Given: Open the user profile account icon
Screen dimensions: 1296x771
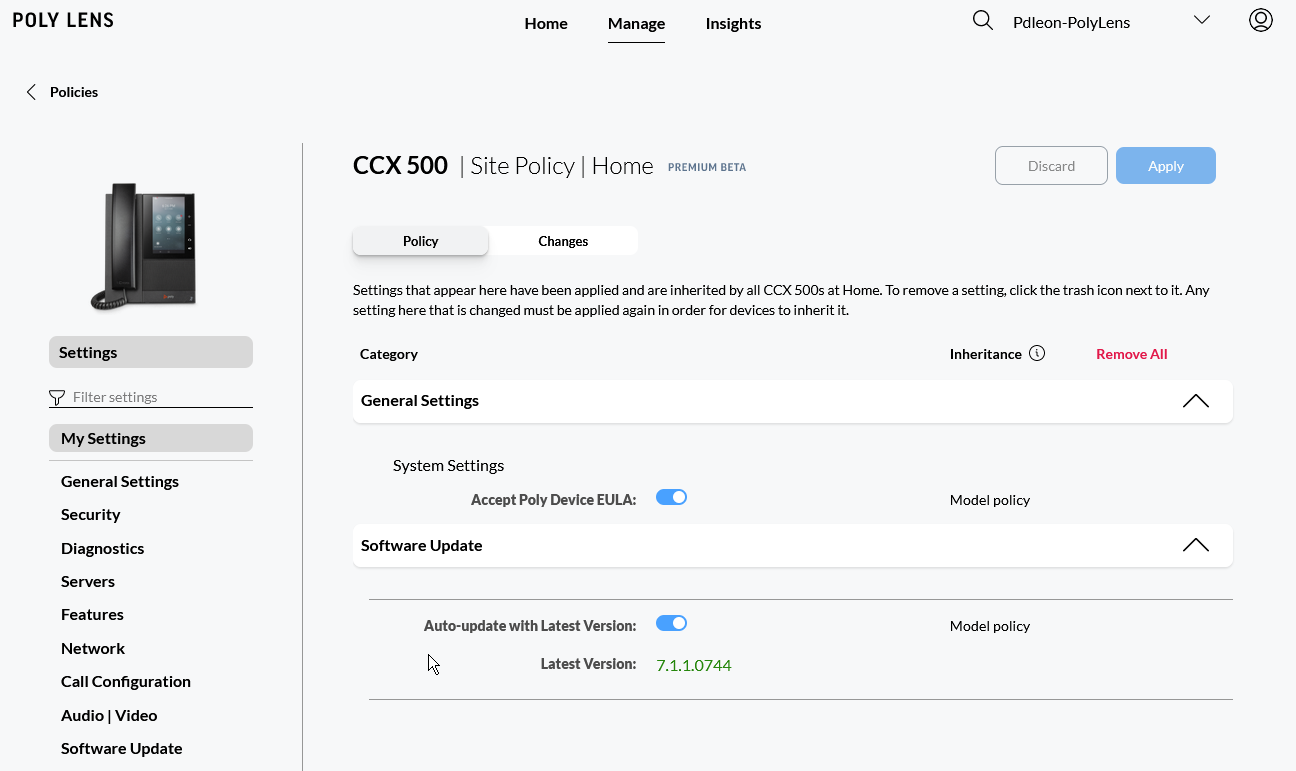Looking at the screenshot, I should tap(1260, 21).
